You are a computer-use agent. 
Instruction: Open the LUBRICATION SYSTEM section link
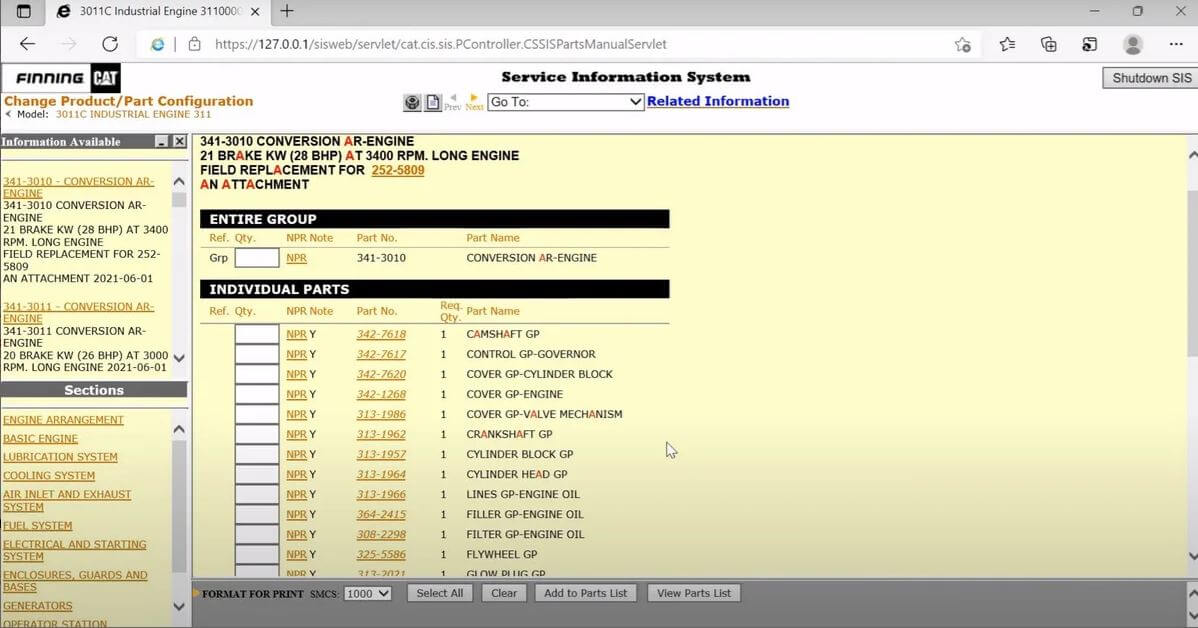tap(60, 457)
